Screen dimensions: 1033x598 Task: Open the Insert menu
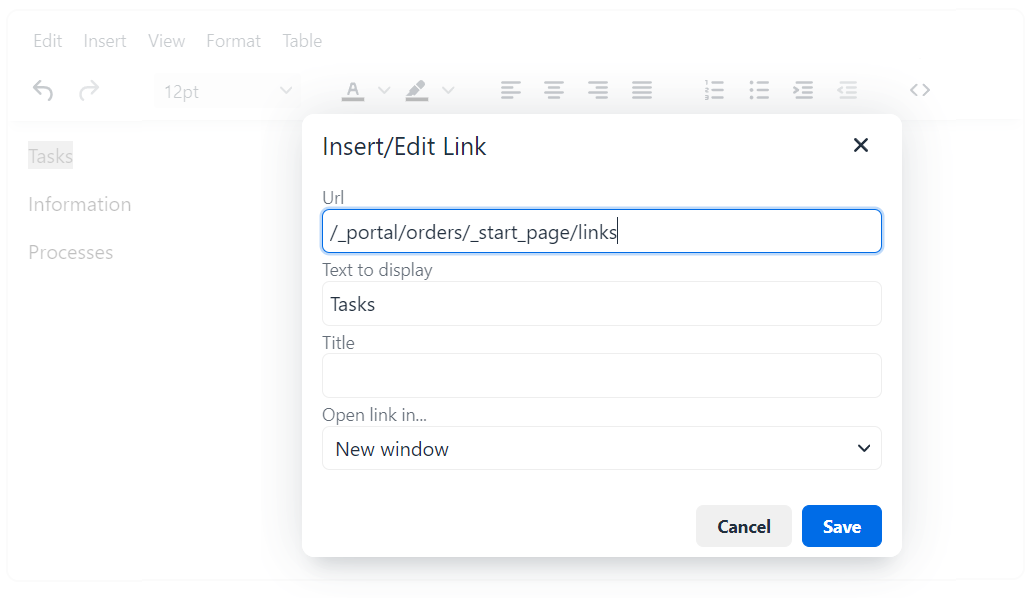105,41
